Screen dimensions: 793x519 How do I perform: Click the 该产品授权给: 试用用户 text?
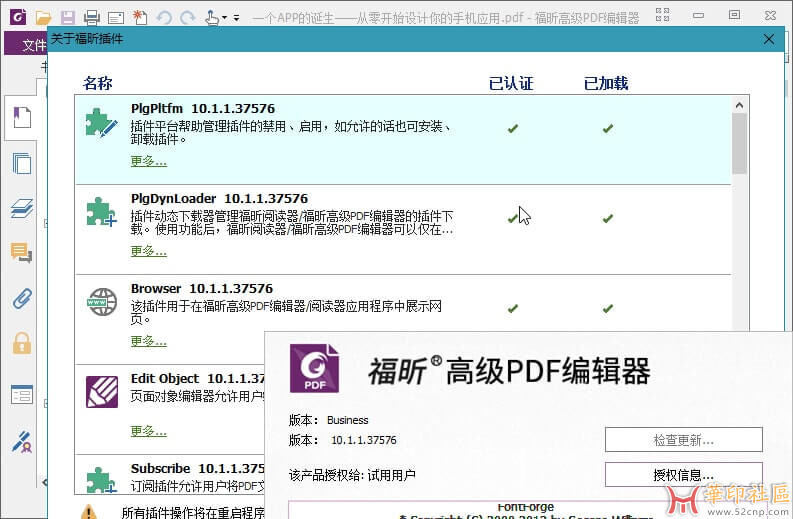tap(352, 475)
